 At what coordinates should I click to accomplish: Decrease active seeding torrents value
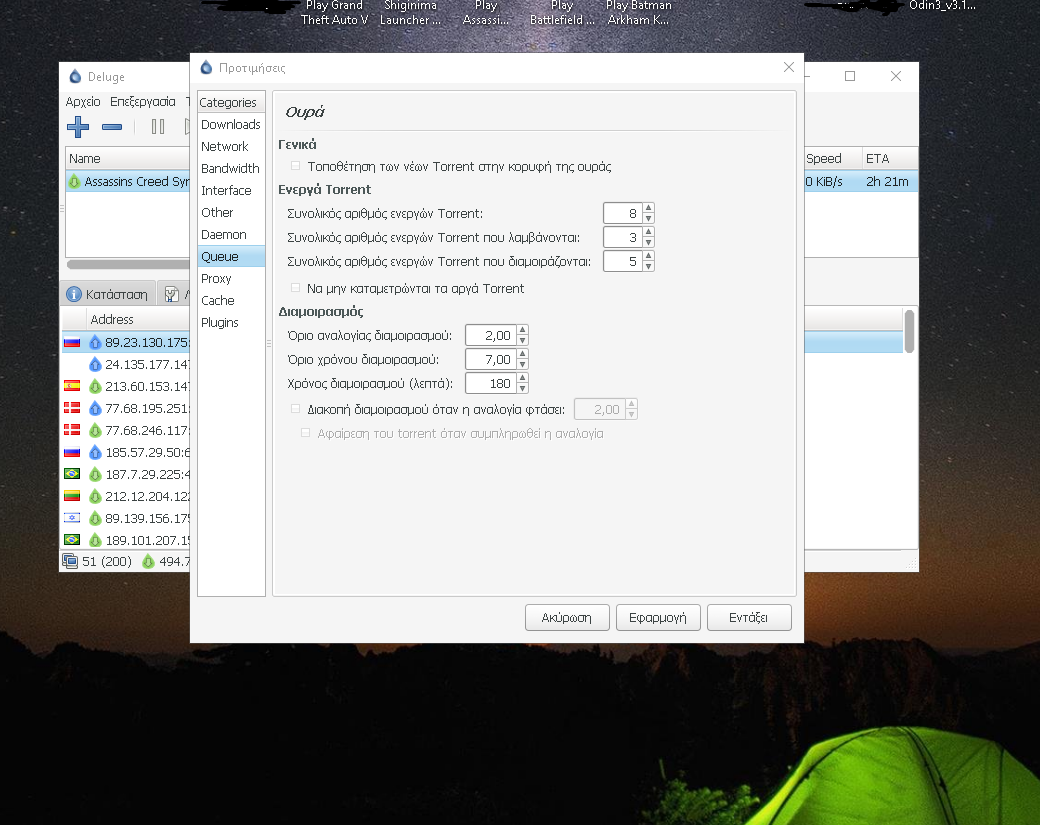click(x=649, y=267)
